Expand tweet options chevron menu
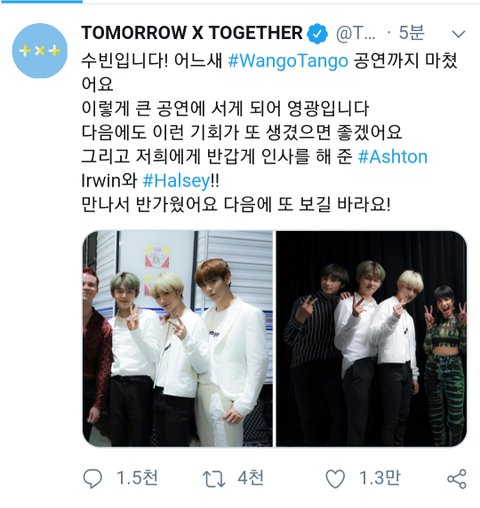The height and width of the screenshot is (508, 480). tap(459, 34)
